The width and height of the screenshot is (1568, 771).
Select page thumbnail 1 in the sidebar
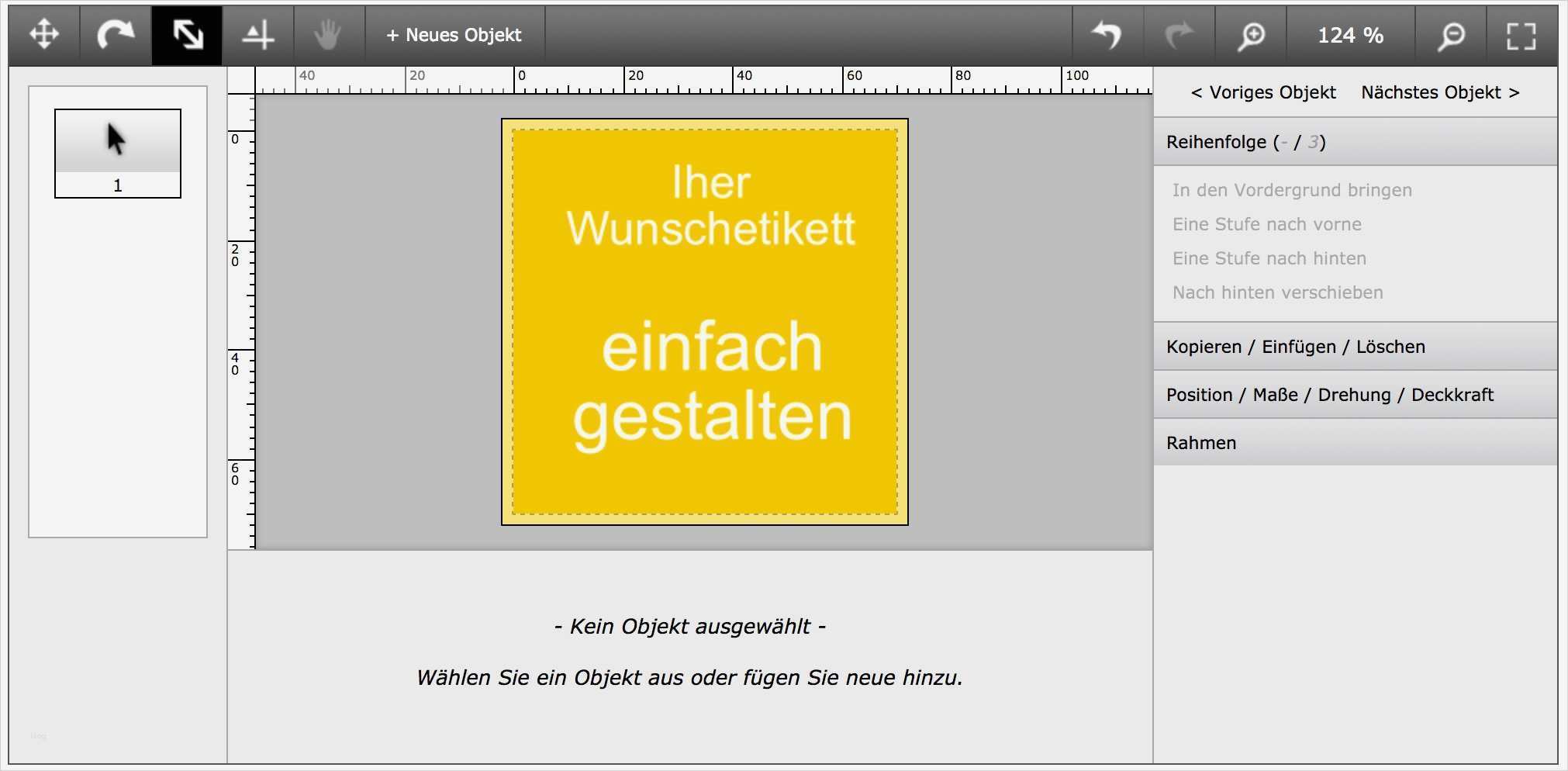pos(117,153)
